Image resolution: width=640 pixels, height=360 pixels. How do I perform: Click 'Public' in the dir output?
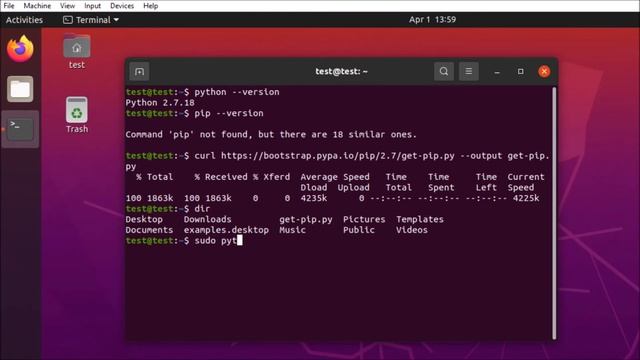tap(359, 230)
